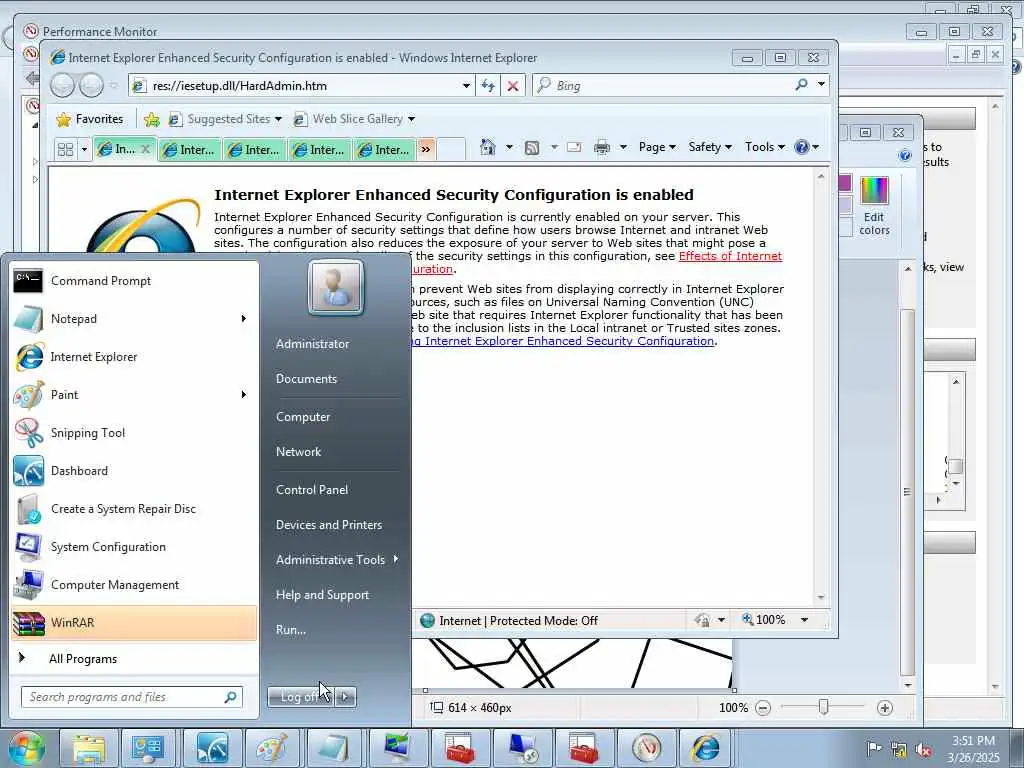The image size is (1024, 768).
Task: Open the Tools menu in IE
Action: click(764, 147)
